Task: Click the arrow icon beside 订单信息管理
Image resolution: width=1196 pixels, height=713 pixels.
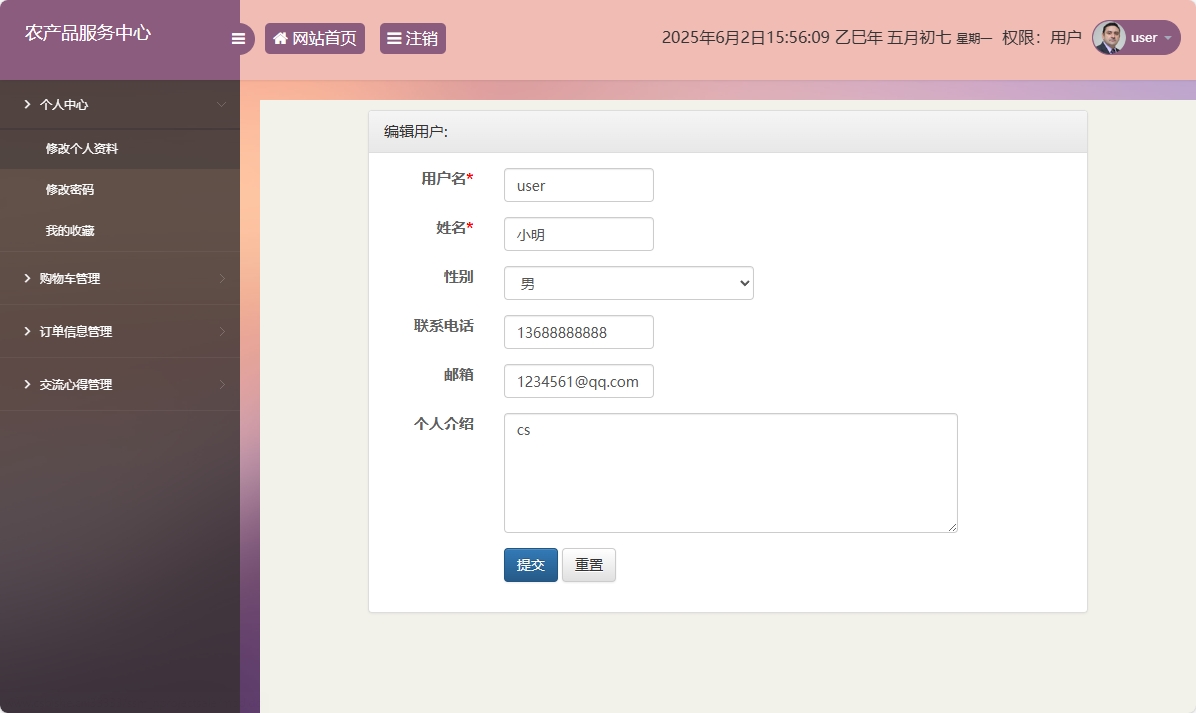Action: tap(224, 331)
